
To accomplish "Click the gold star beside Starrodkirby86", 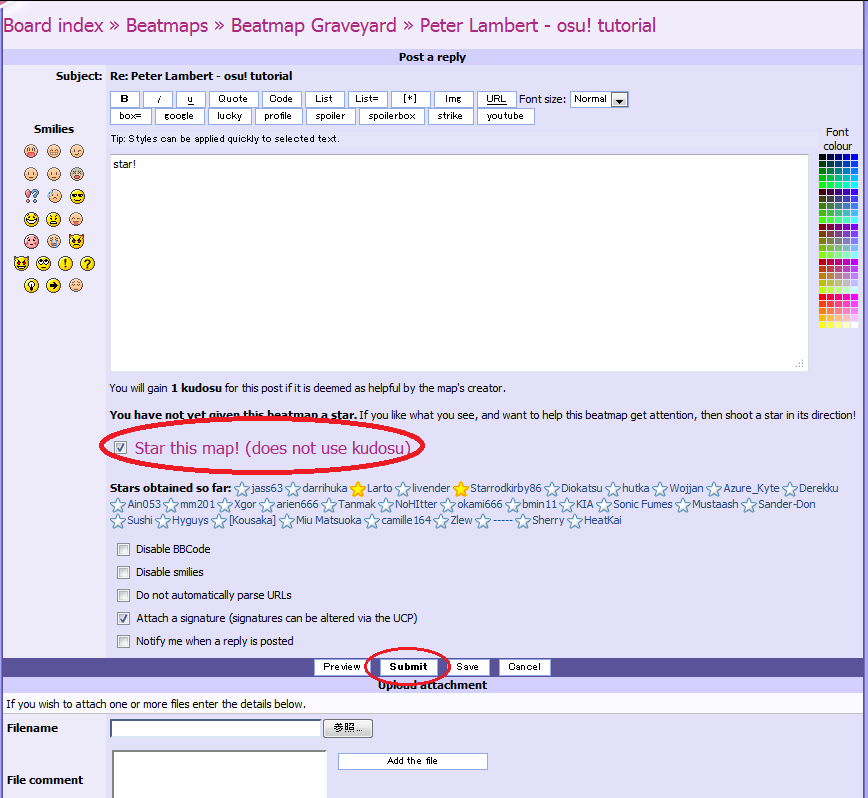I will point(461,489).
